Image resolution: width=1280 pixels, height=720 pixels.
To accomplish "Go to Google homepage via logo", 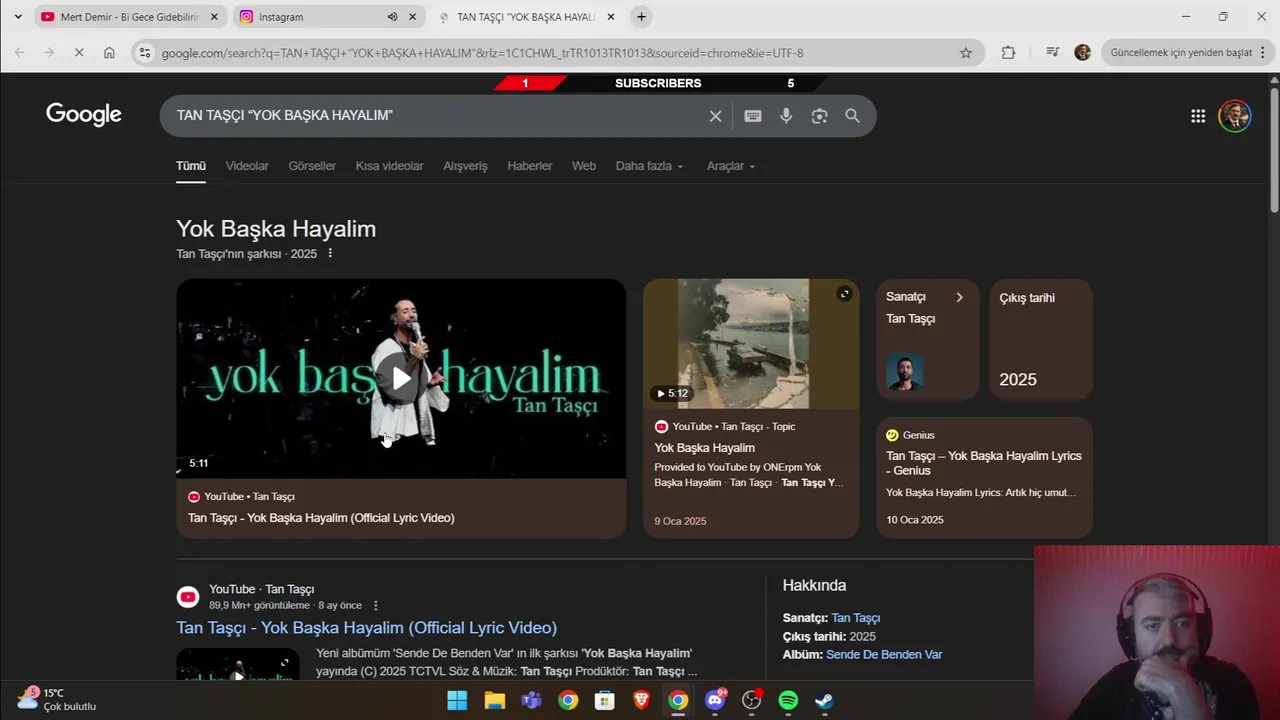I will coord(84,114).
